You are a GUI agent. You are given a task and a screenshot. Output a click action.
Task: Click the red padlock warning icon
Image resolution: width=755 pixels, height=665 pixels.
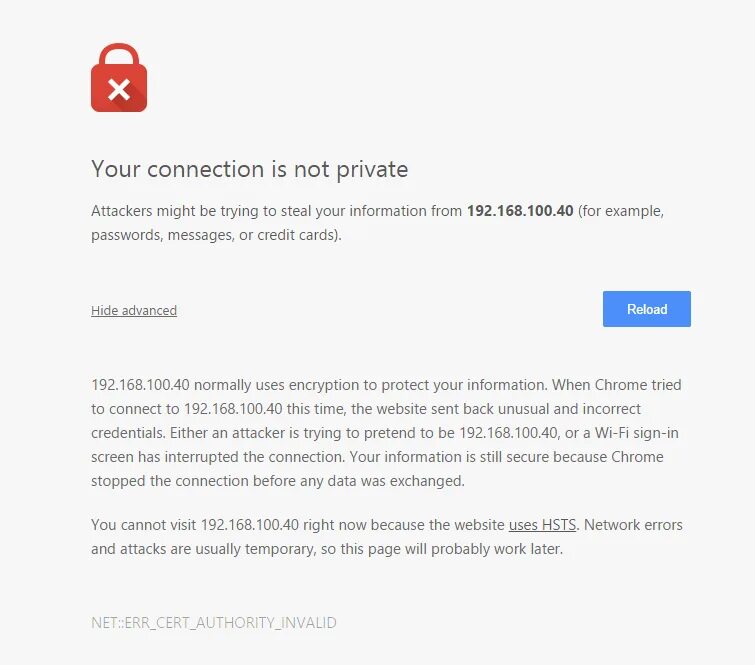pyautogui.click(x=119, y=78)
